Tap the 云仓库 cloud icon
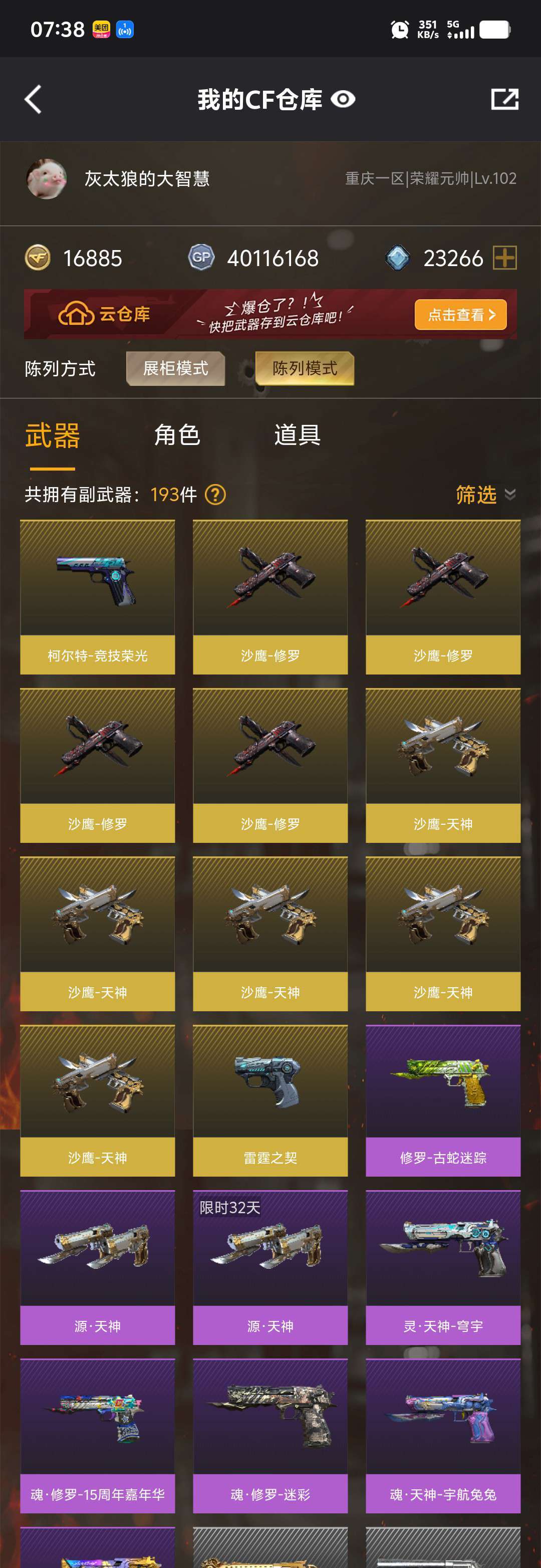The width and height of the screenshot is (541, 1568). coord(76,314)
